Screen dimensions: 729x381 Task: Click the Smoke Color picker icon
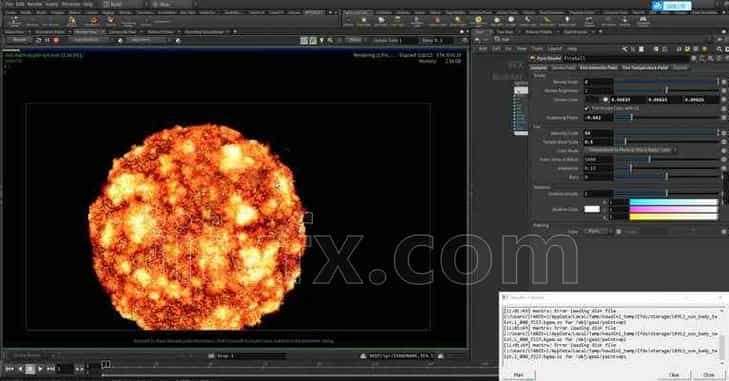pyautogui.click(x=605, y=100)
